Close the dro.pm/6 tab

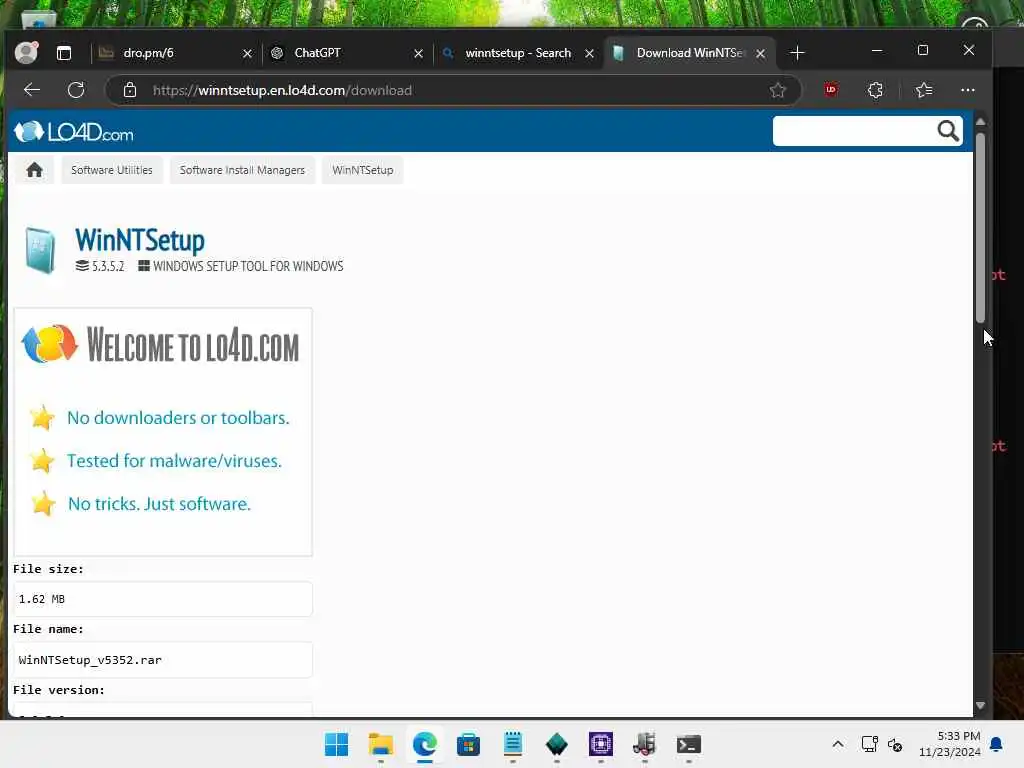(247, 54)
